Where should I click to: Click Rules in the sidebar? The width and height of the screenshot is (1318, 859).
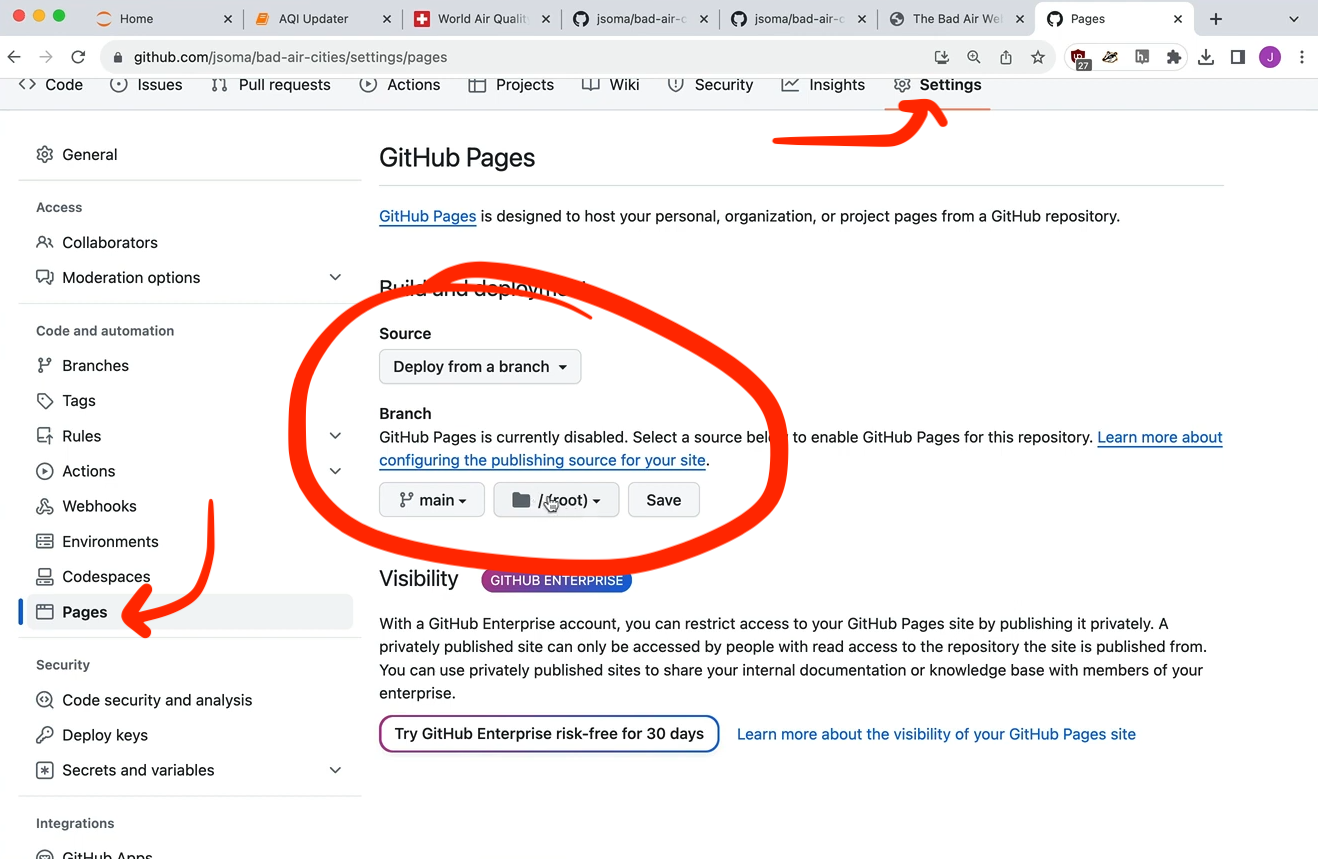point(81,436)
